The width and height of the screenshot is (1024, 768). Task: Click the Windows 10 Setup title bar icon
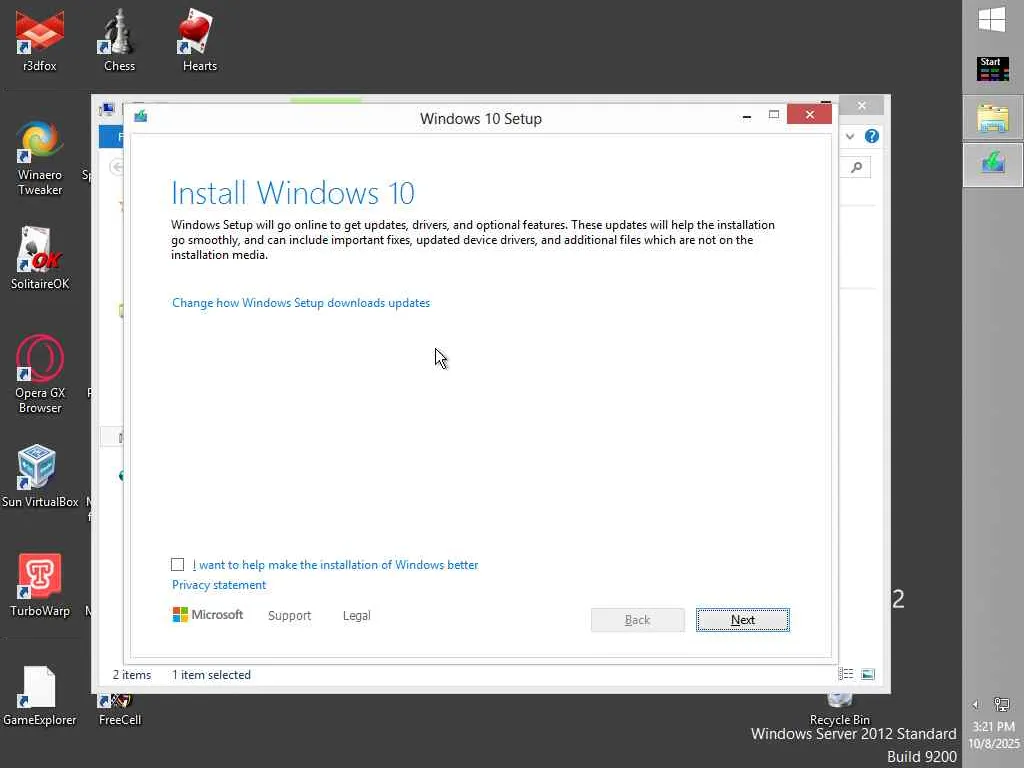140,116
